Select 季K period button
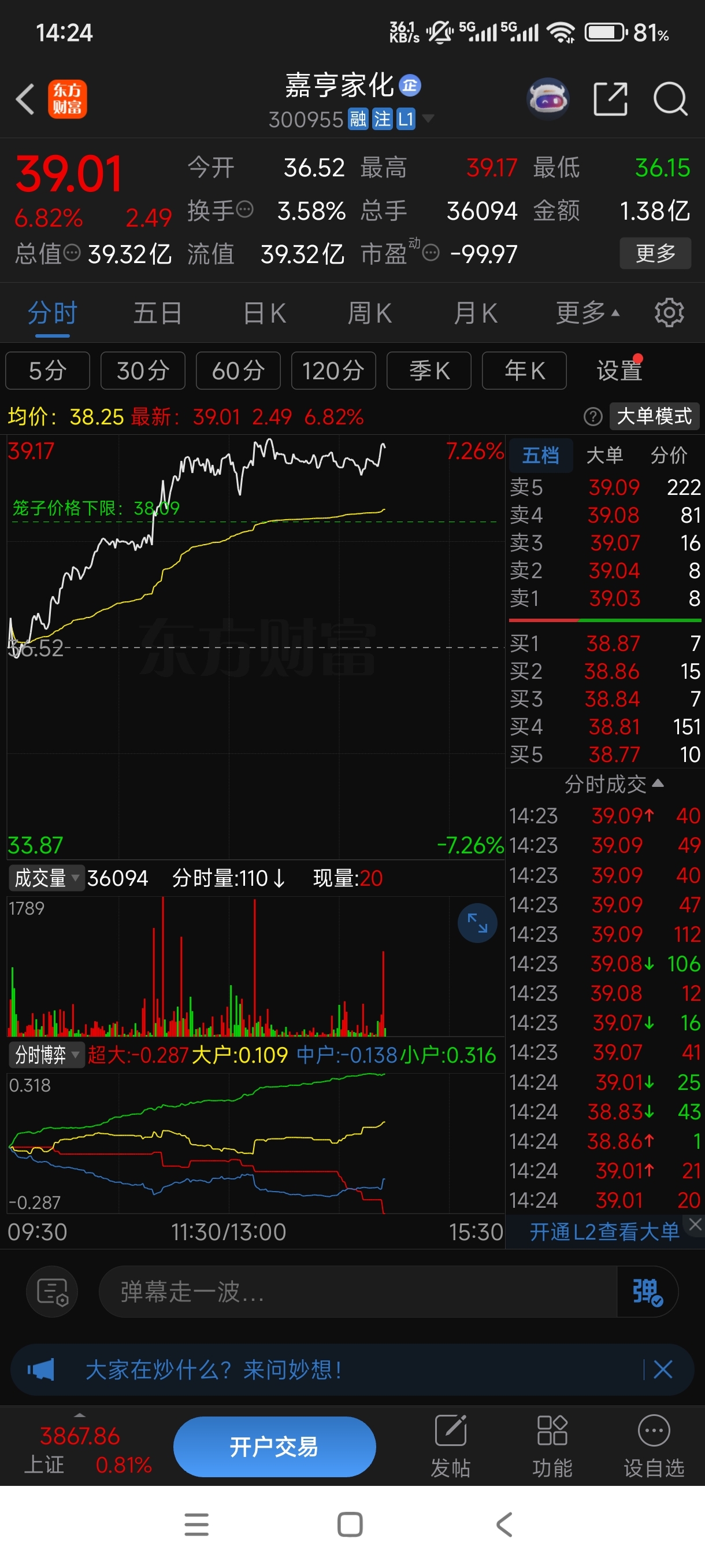The width and height of the screenshot is (705, 1568). pyautogui.click(x=429, y=370)
